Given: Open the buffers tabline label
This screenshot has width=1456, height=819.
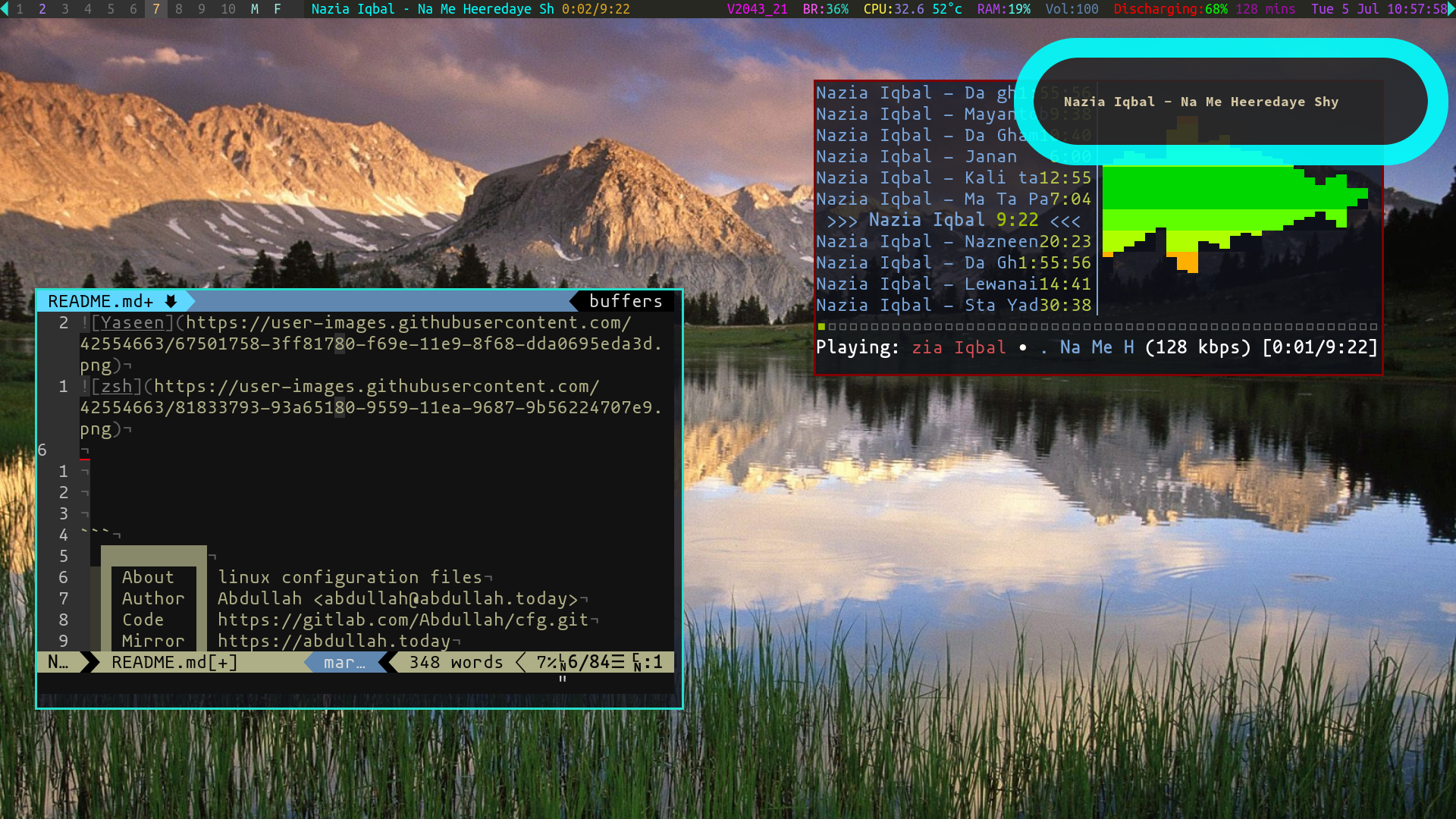Looking at the screenshot, I should (x=626, y=301).
